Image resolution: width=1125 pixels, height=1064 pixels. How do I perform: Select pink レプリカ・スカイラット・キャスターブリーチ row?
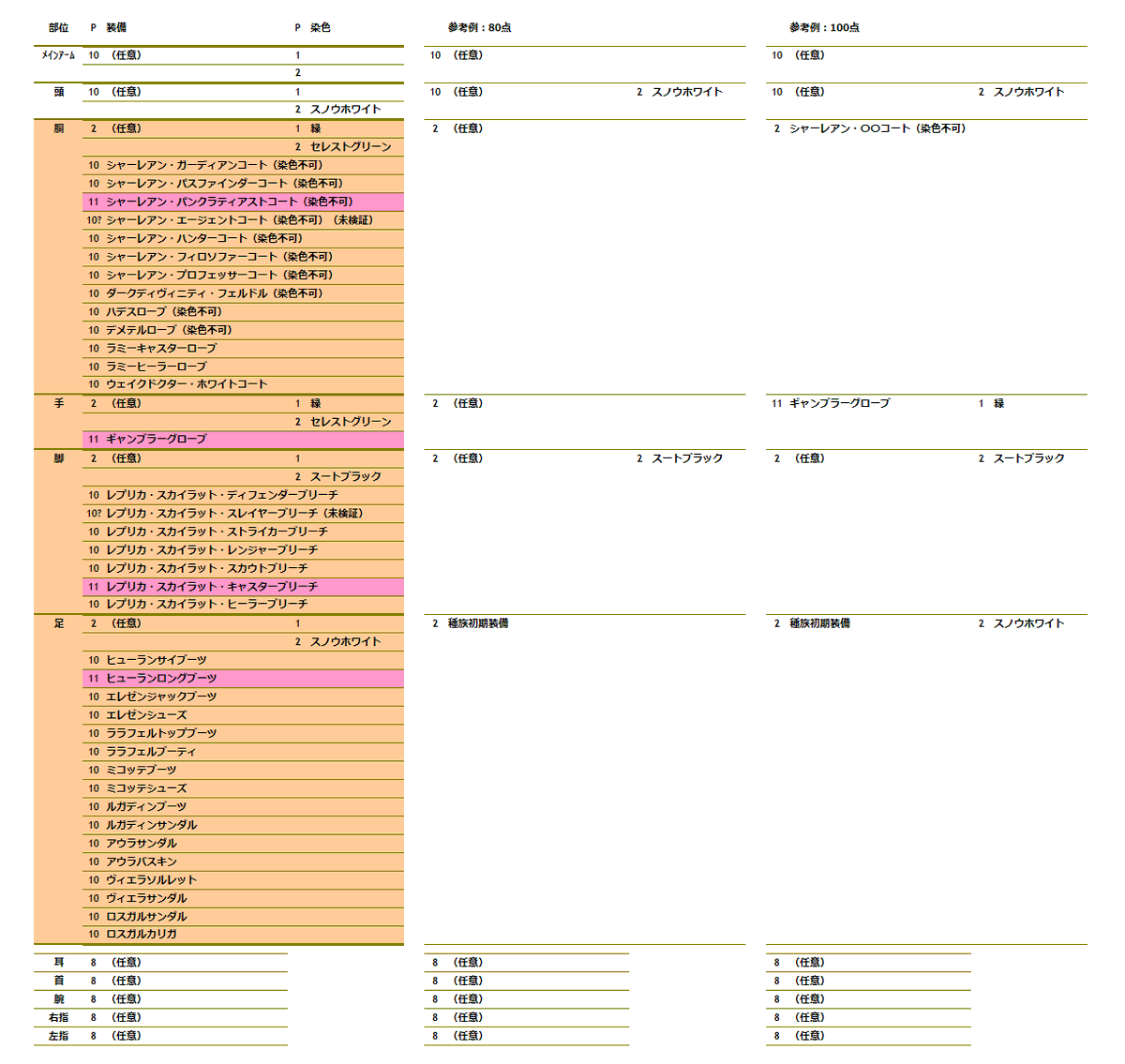pos(244,587)
